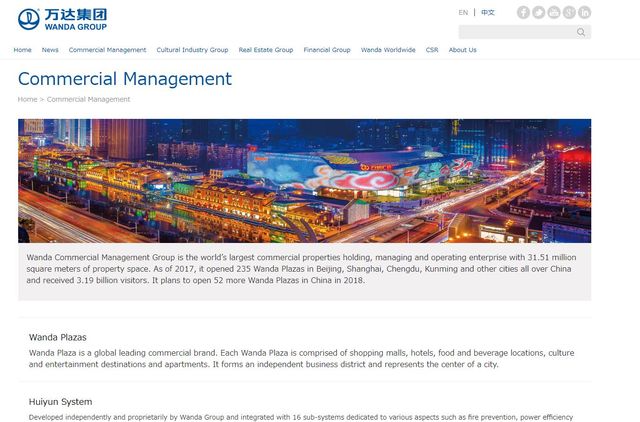The image size is (640, 422).
Task: Open Commercial Management in navigation bar
Action: (107, 50)
